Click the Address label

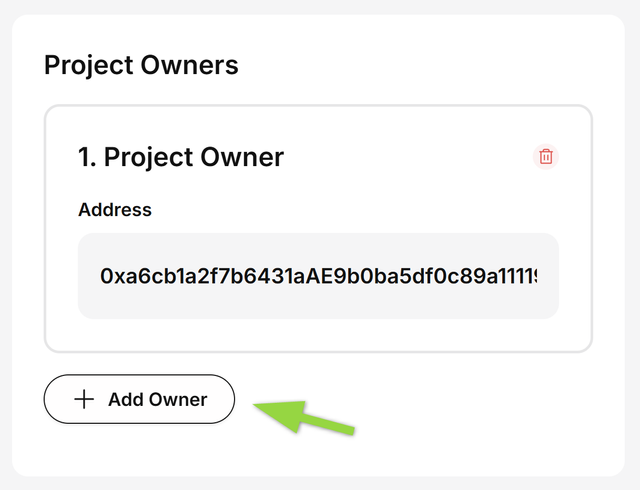[x=115, y=210]
